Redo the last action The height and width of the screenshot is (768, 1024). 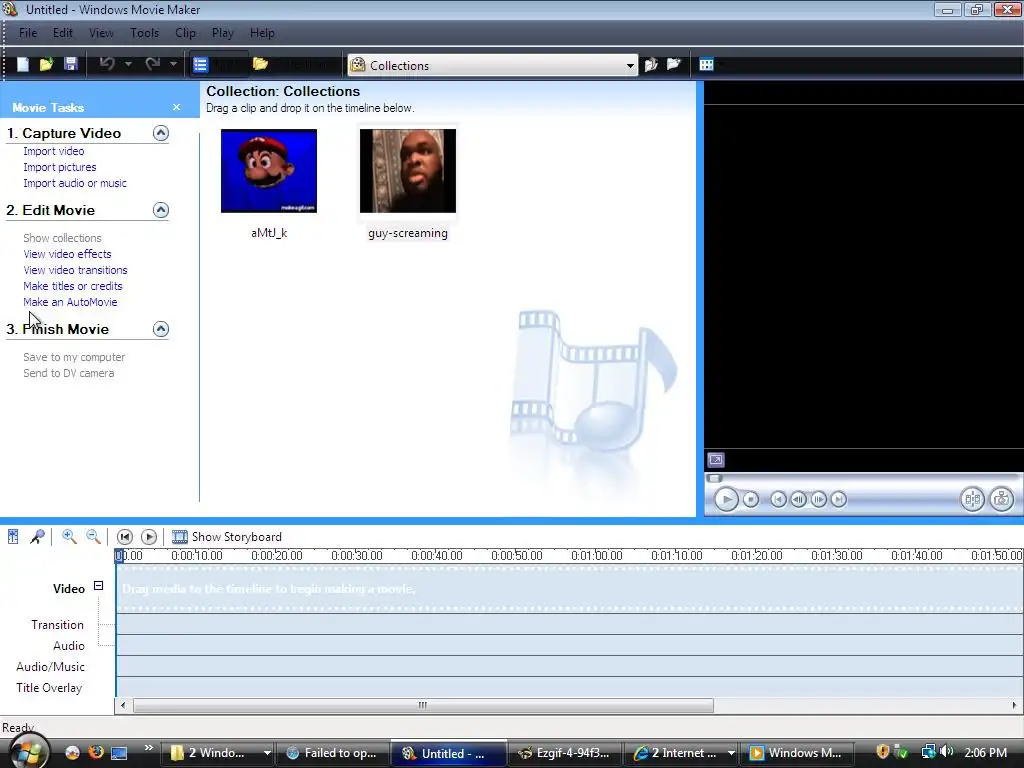152,64
